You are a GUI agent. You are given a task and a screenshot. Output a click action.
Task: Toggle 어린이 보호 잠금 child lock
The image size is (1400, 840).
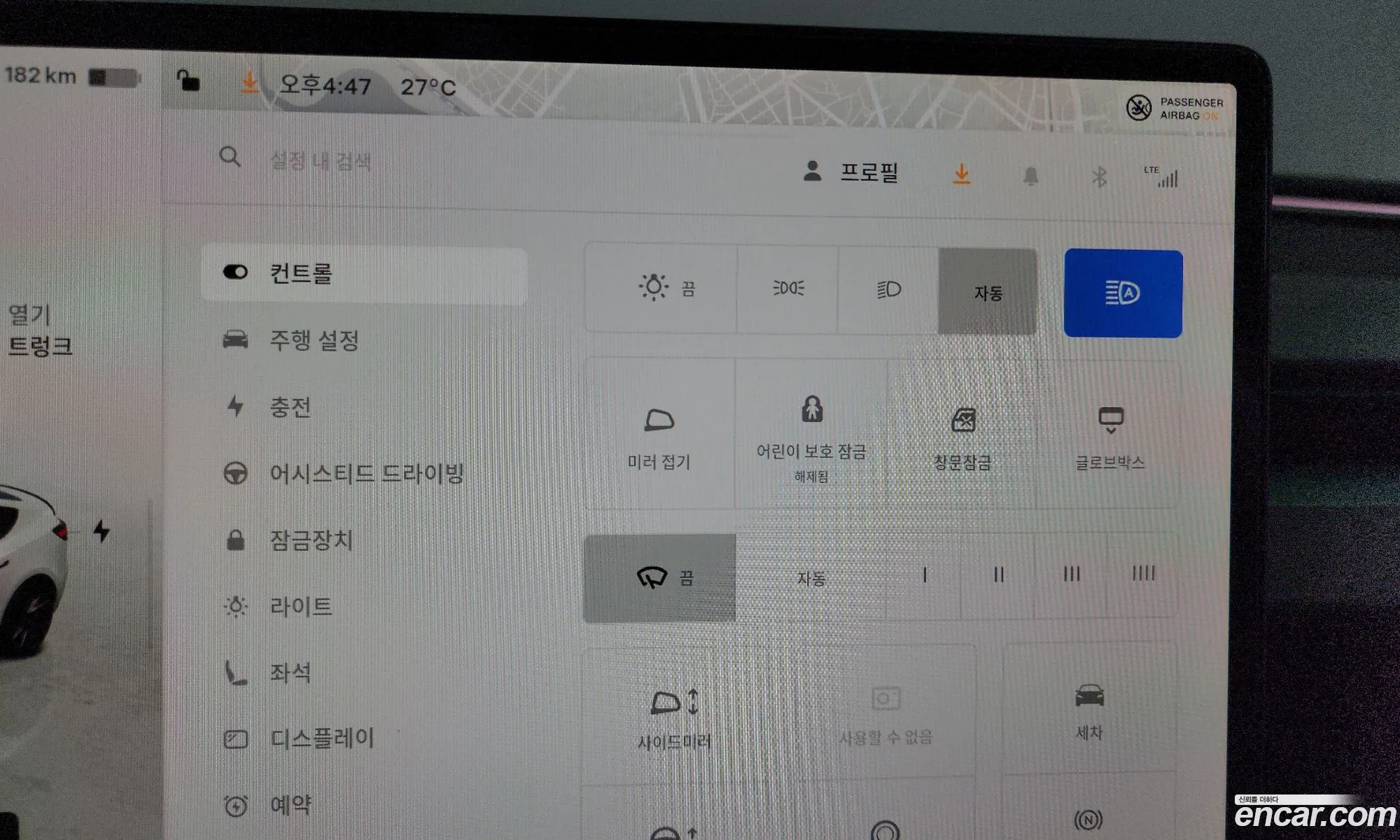tap(811, 435)
